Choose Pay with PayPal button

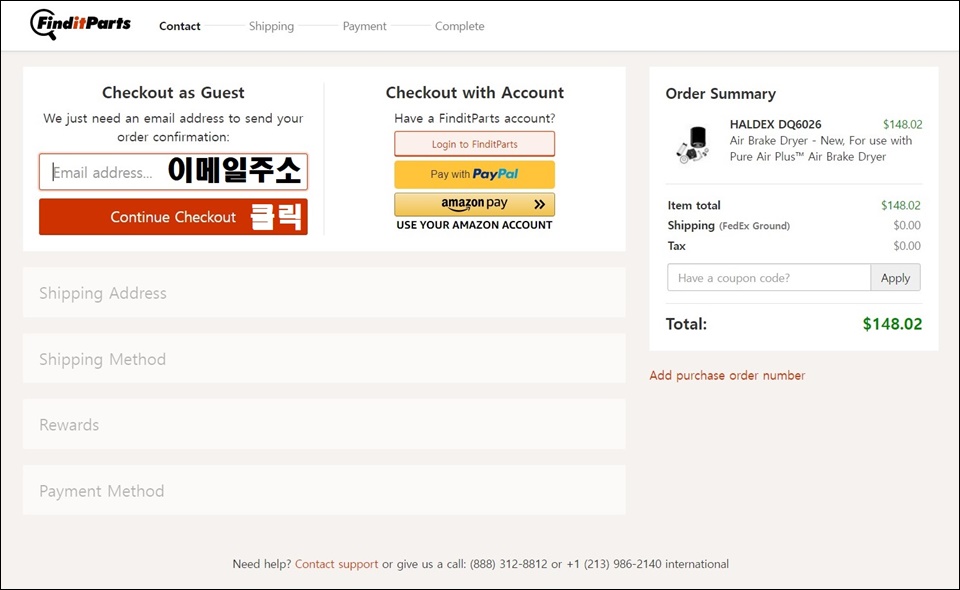(x=474, y=174)
